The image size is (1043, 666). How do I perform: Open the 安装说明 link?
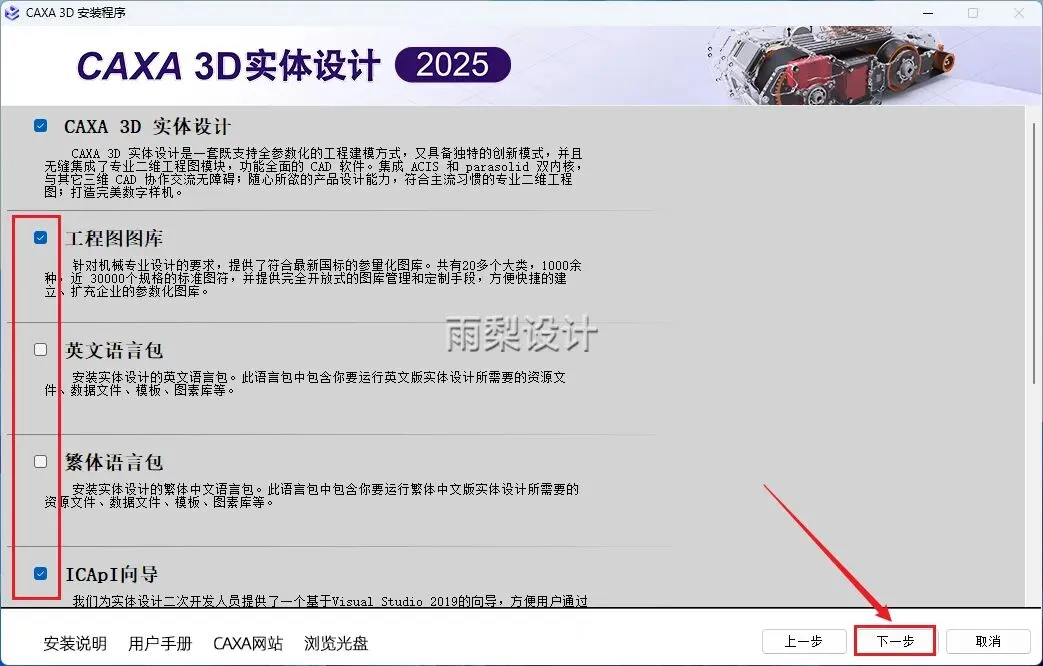click(x=75, y=643)
